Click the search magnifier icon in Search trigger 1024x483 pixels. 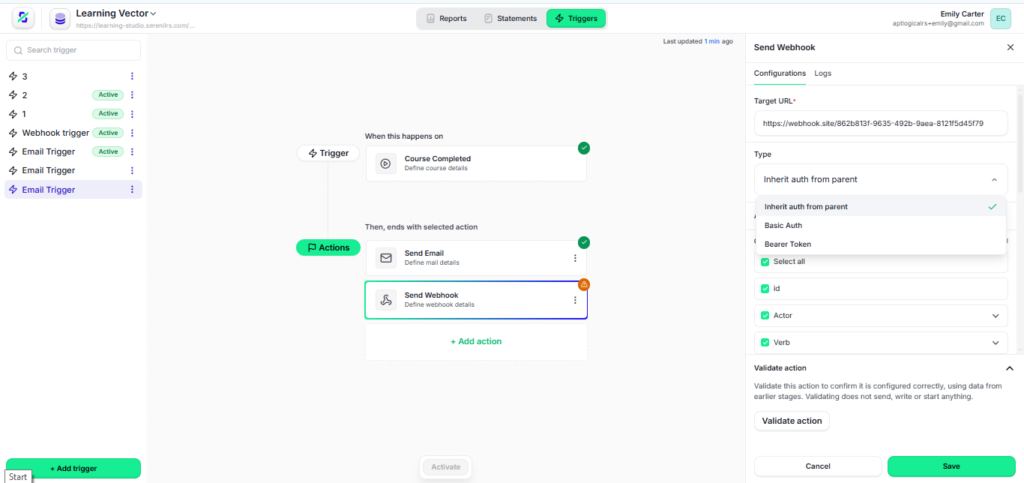18,50
